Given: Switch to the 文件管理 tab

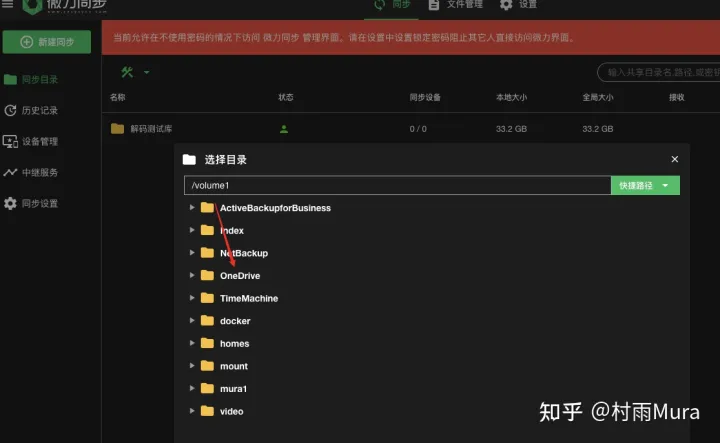Looking at the screenshot, I should pos(456,5).
